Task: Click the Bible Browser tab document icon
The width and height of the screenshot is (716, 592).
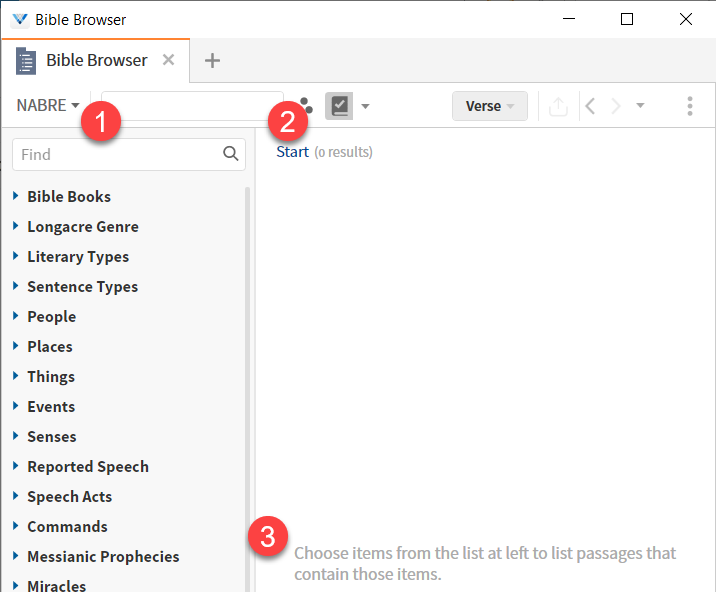Action: (26, 61)
